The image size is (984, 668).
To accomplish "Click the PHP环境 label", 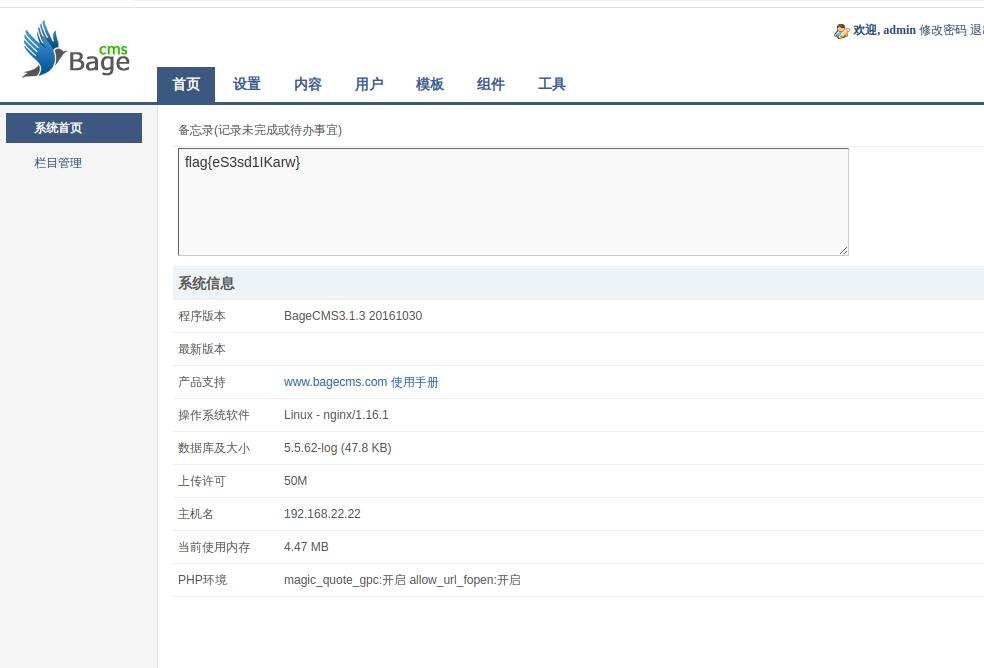I will [202, 580].
